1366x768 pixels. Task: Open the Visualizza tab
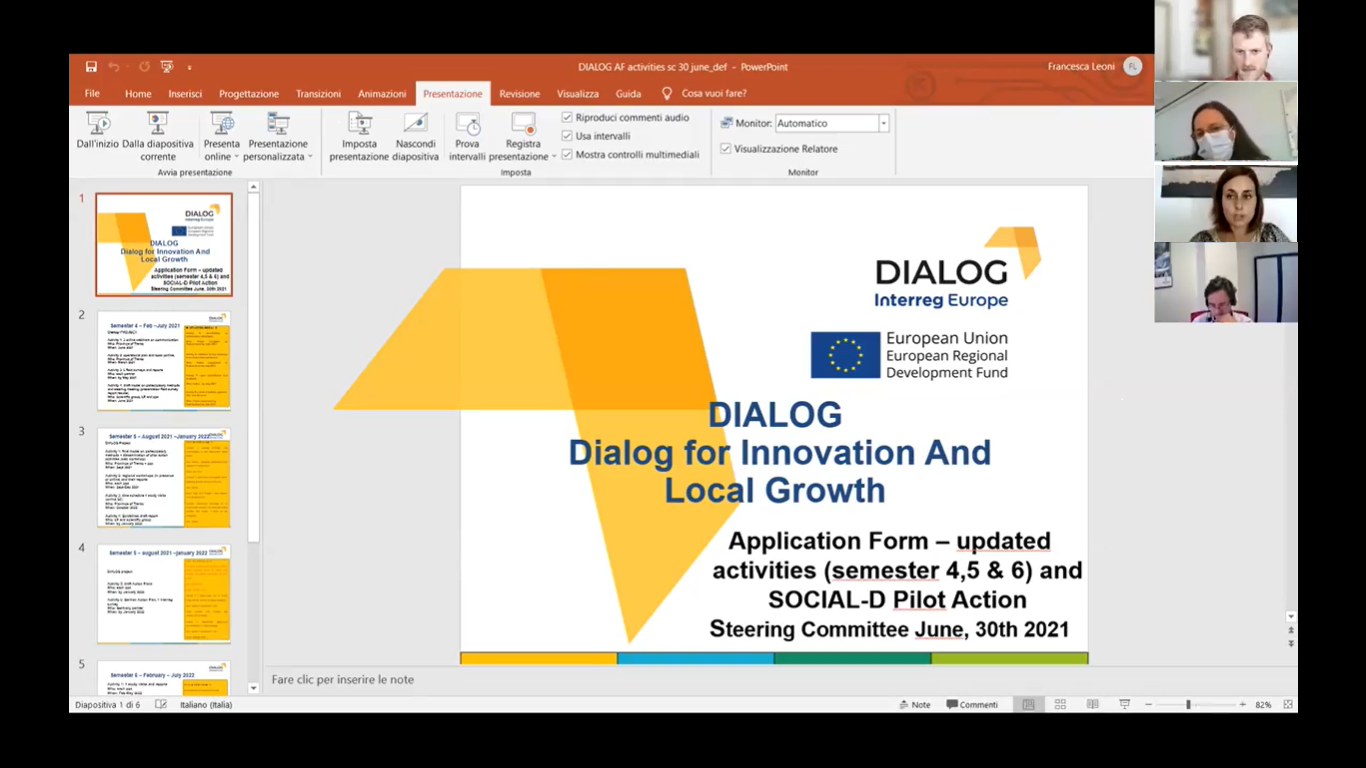(x=578, y=94)
